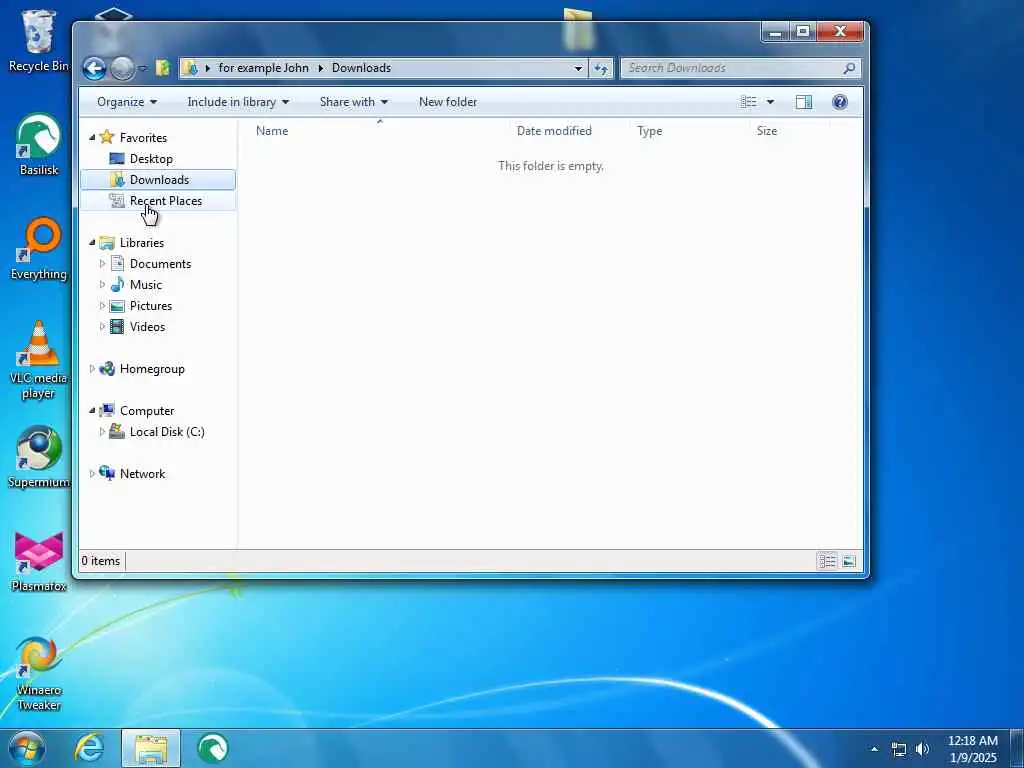This screenshot has width=1024, height=768.
Task: Open the Documents library
Action: pyautogui.click(x=160, y=264)
